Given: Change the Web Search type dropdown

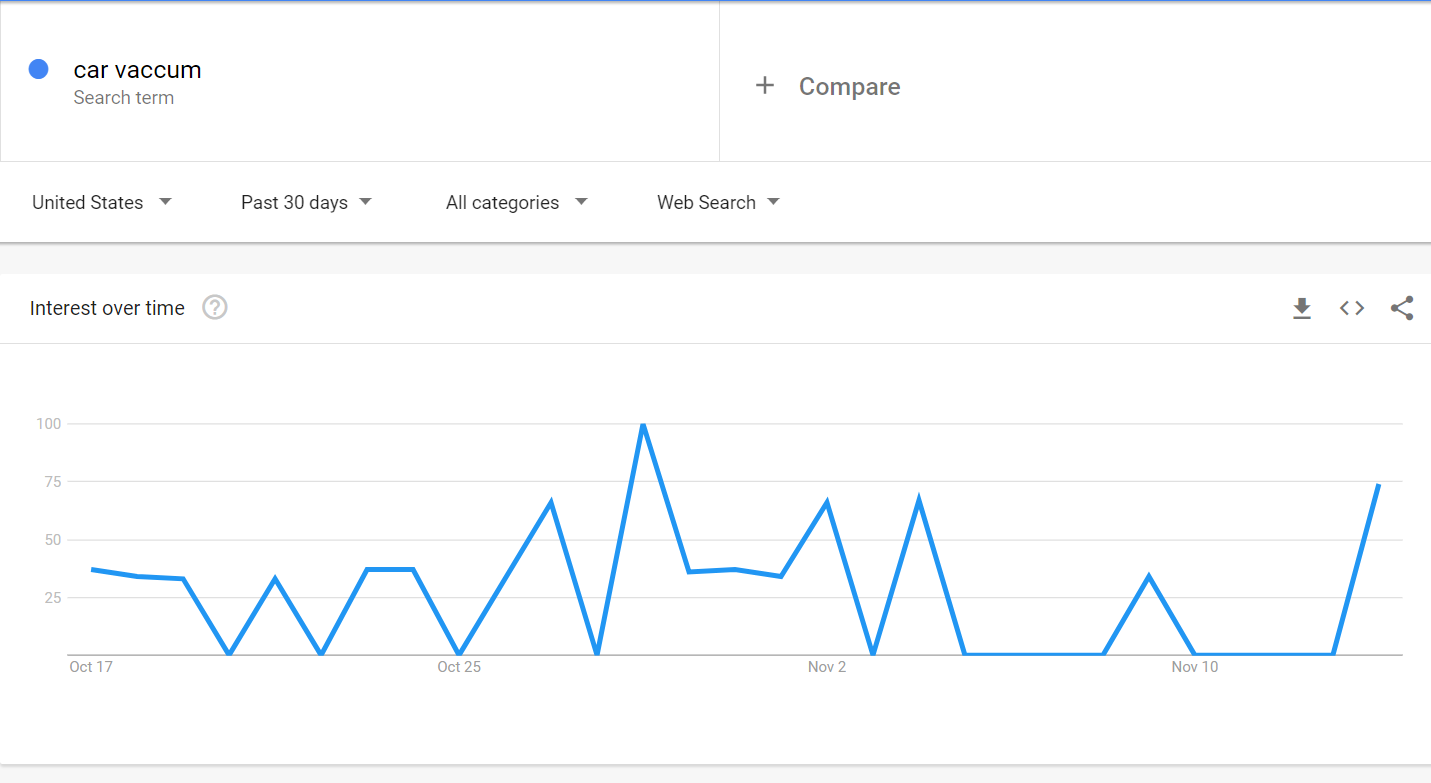Looking at the screenshot, I should pos(718,202).
